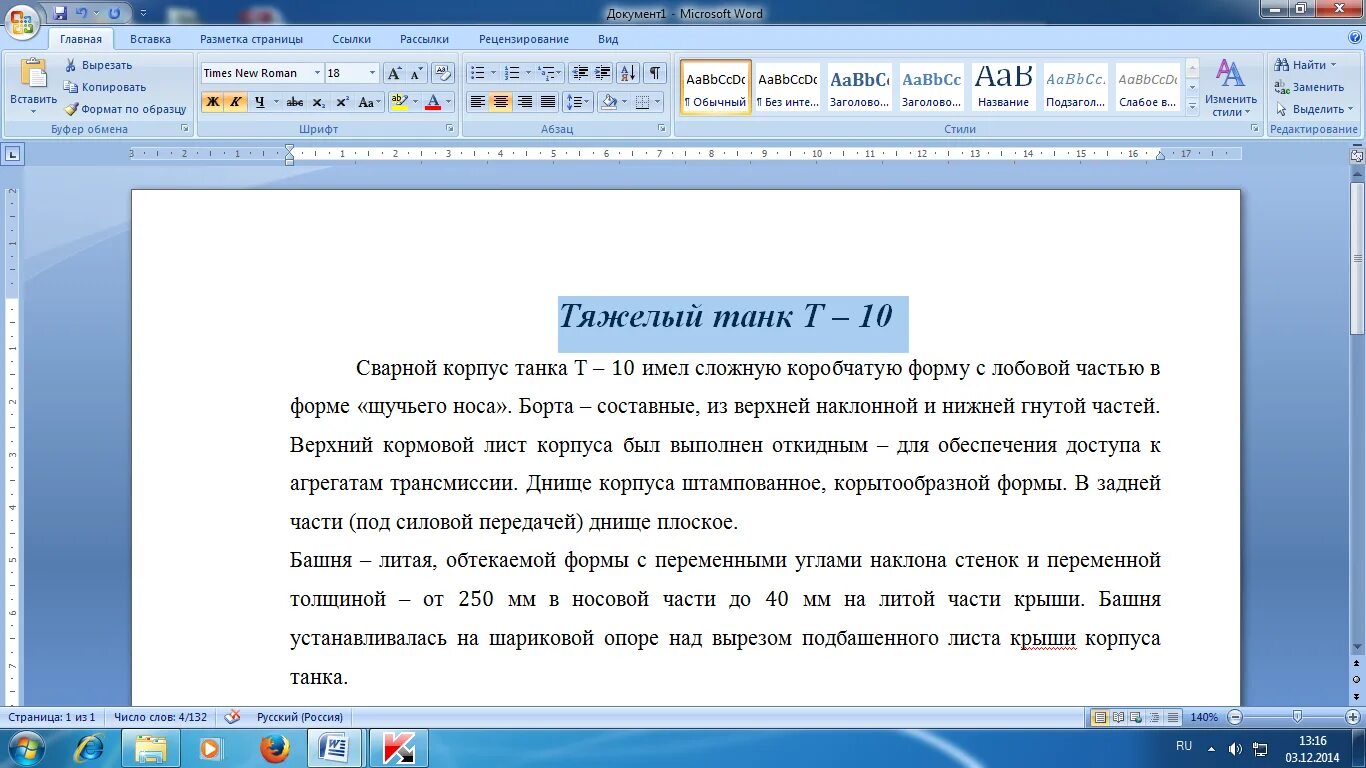Click the Office button

pyautogui.click(x=20, y=20)
